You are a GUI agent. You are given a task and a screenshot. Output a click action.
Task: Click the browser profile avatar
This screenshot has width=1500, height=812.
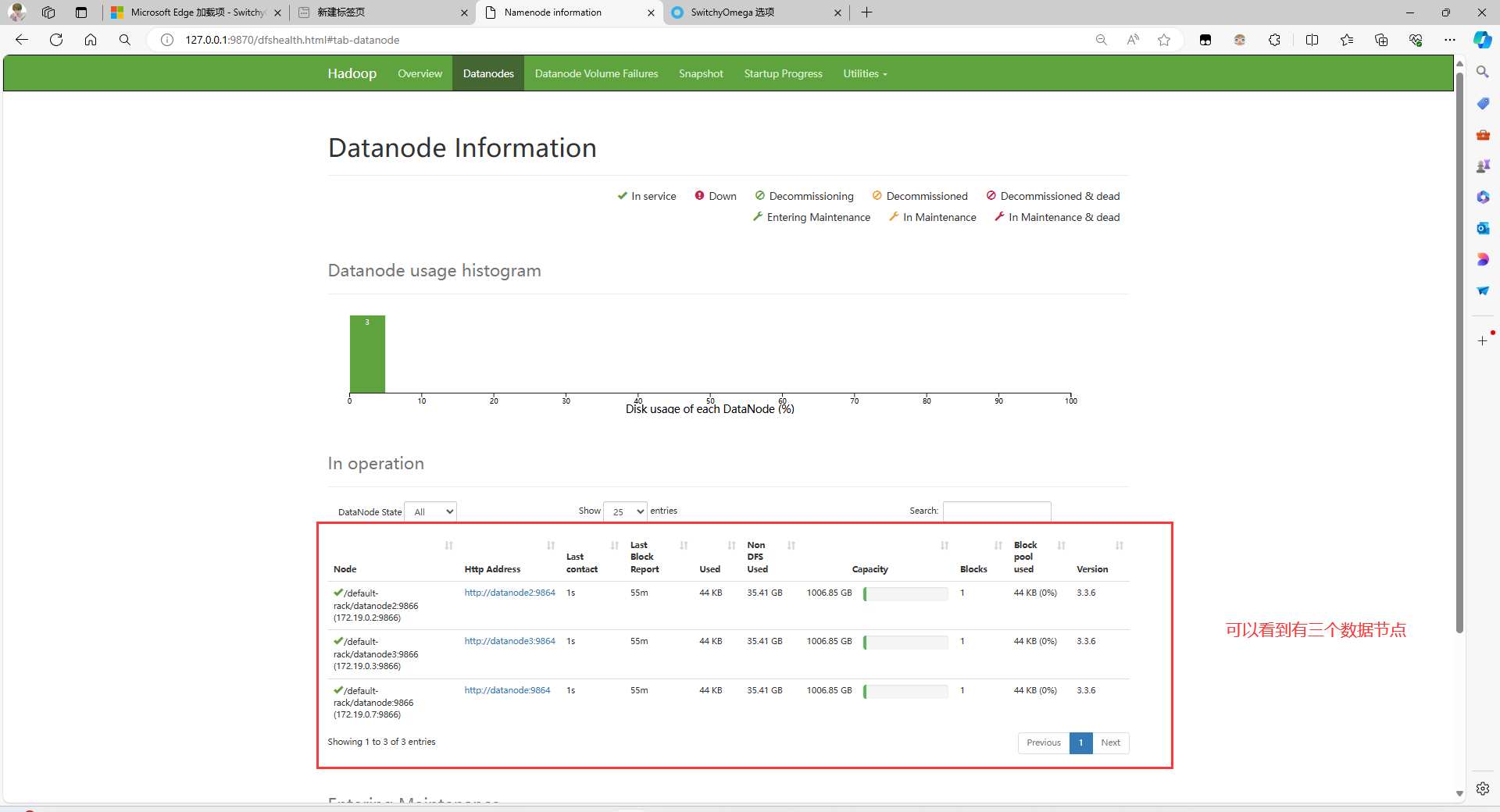[17, 12]
